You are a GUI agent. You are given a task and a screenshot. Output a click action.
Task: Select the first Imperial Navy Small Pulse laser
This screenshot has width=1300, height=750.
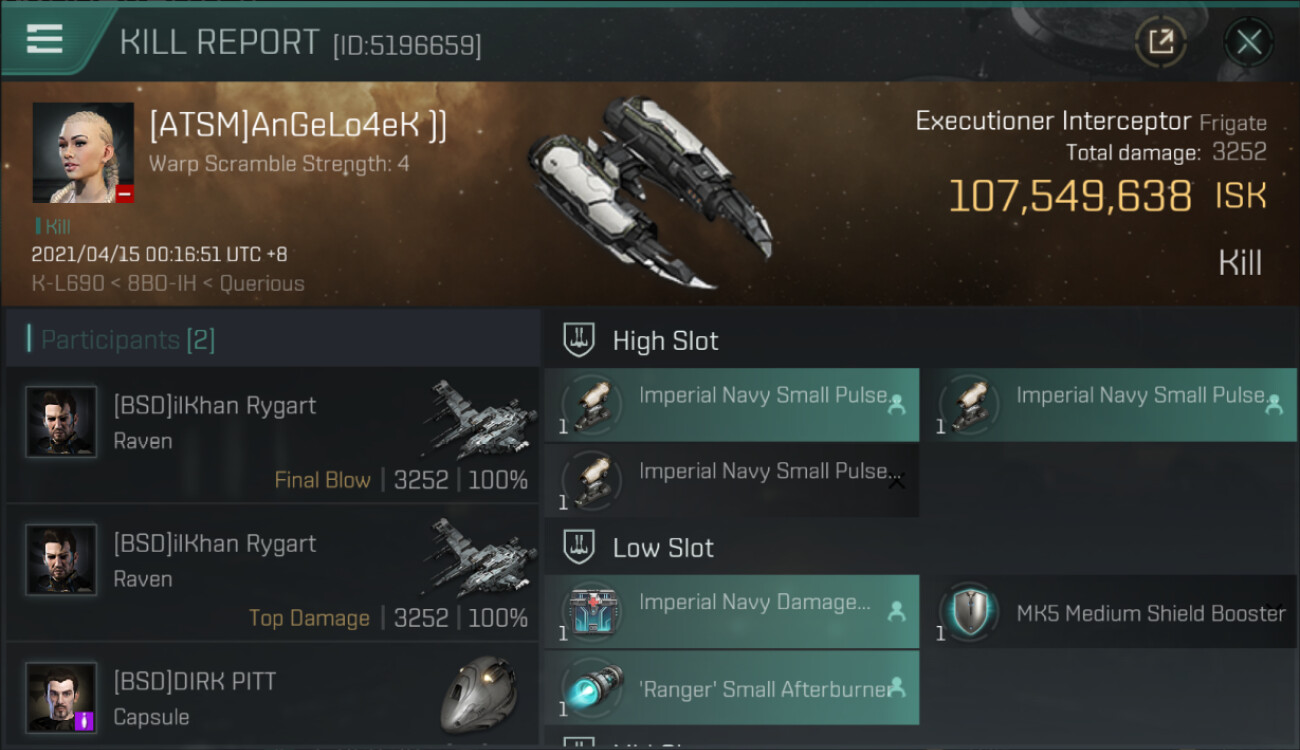(731, 404)
